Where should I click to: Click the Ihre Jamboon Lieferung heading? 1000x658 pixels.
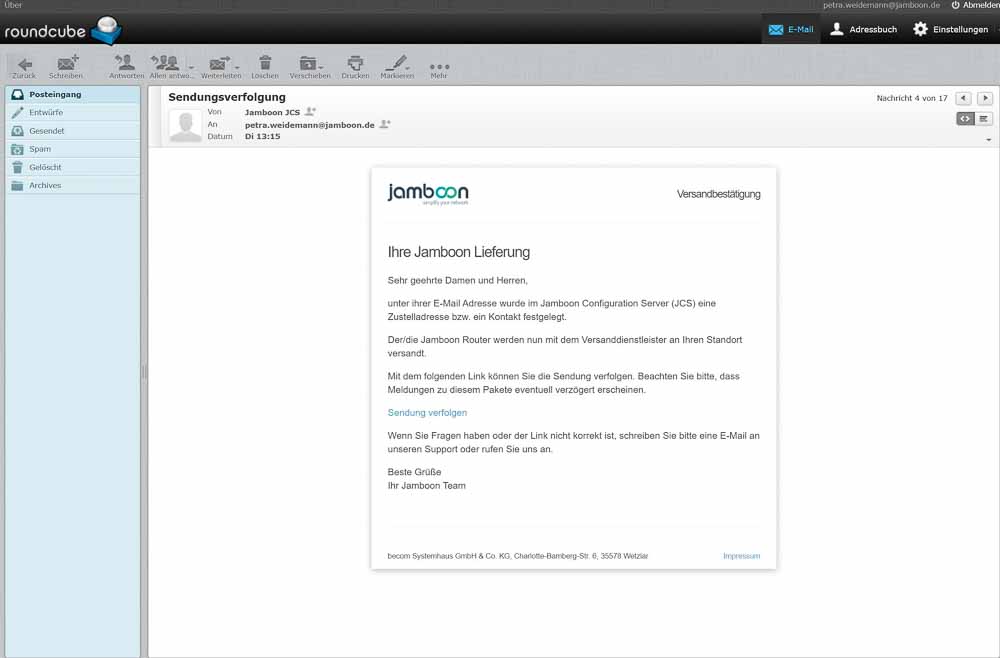click(x=459, y=252)
